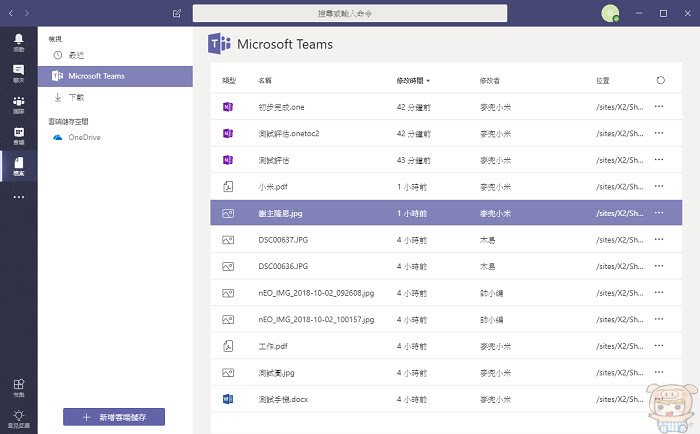Click the compose new chat icon

(177, 13)
